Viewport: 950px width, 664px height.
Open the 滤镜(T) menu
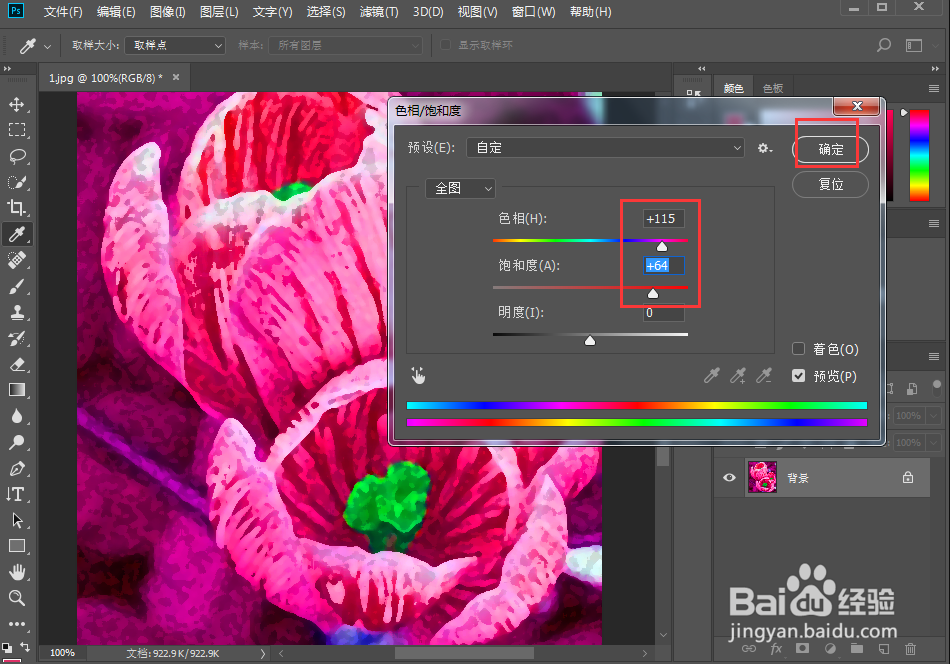point(379,12)
